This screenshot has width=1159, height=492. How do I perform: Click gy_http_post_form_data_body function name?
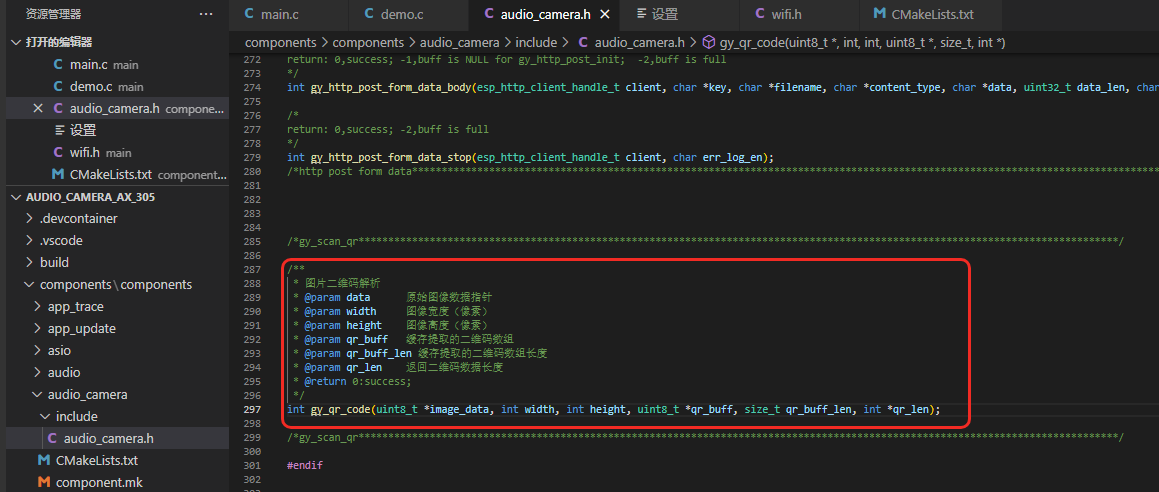pyautogui.click(x=391, y=87)
